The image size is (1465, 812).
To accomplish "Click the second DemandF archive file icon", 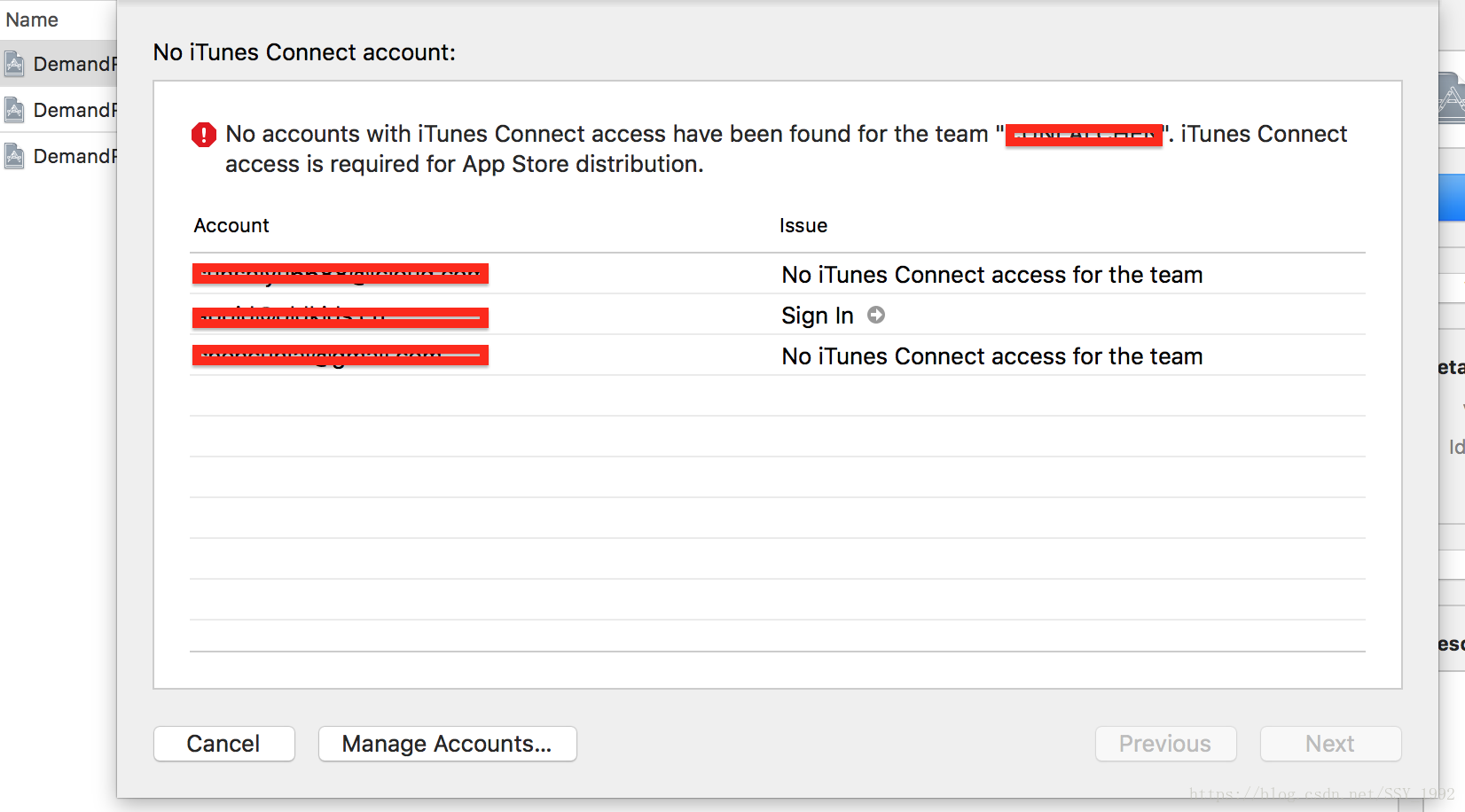I will pos(14,110).
